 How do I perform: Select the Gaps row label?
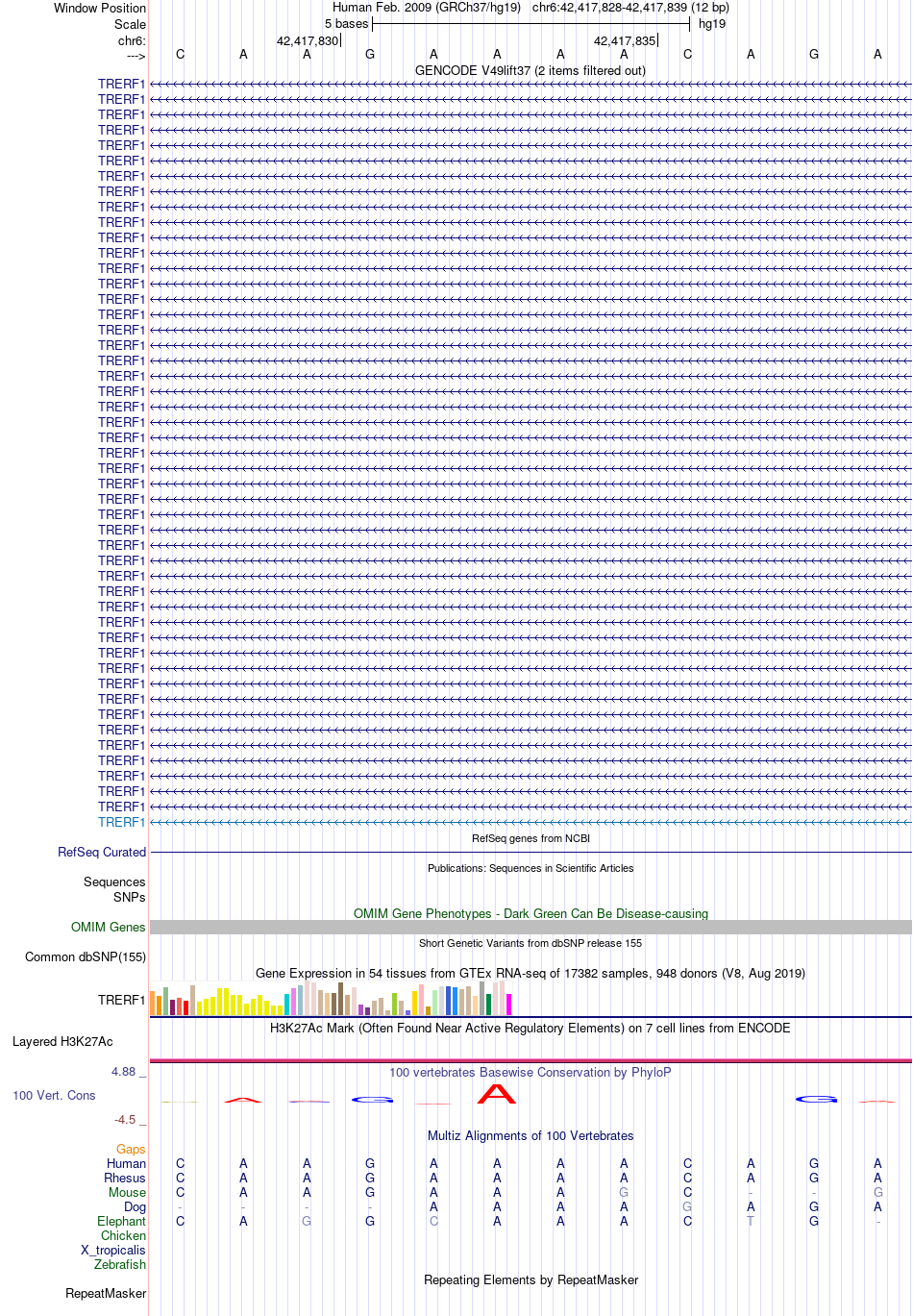click(131, 1149)
